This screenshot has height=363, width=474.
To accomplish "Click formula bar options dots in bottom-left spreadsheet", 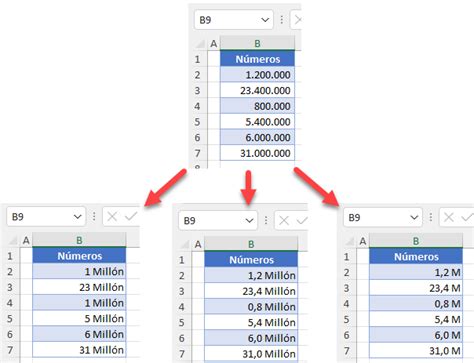I will pyautogui.click(x=94, y=217).
